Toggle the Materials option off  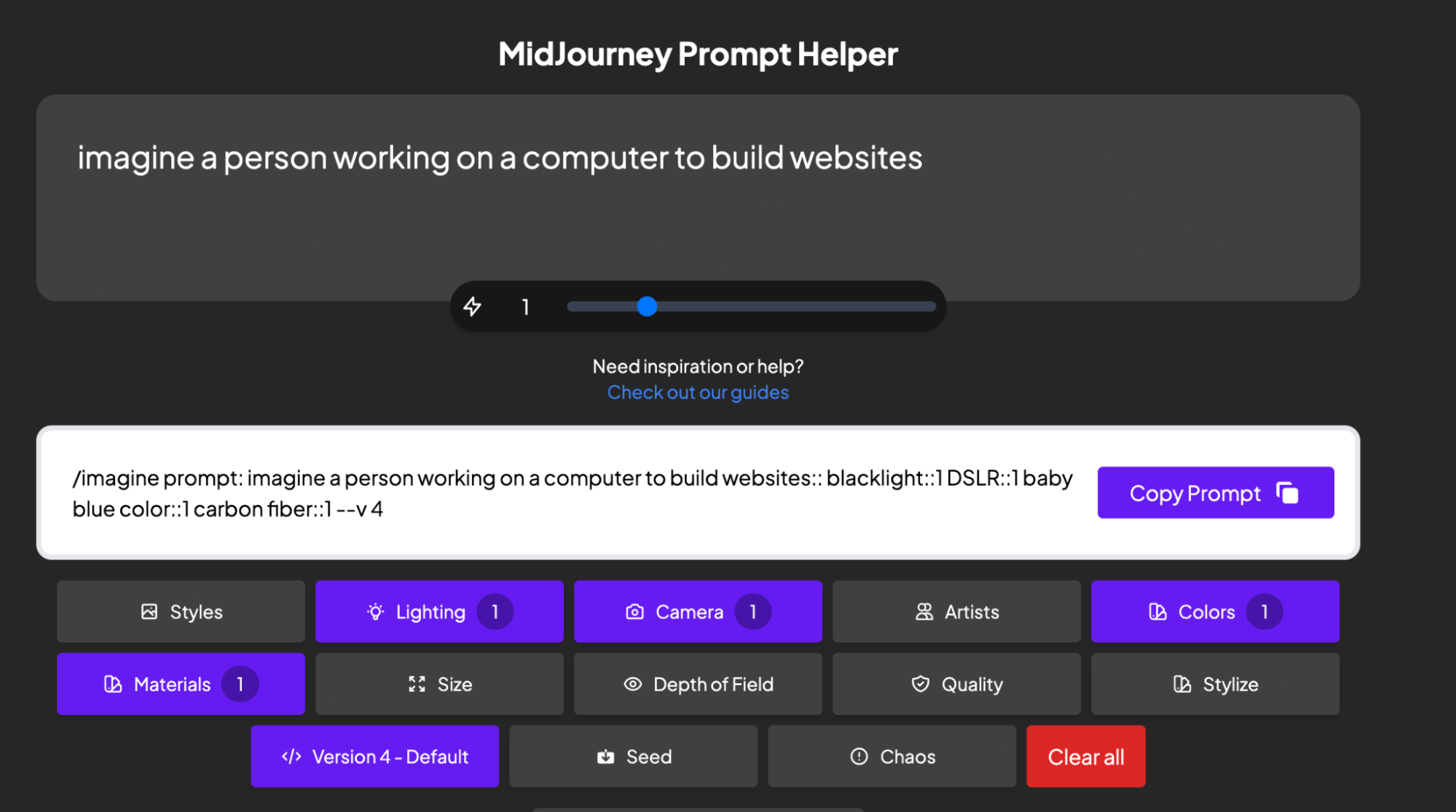181,684
